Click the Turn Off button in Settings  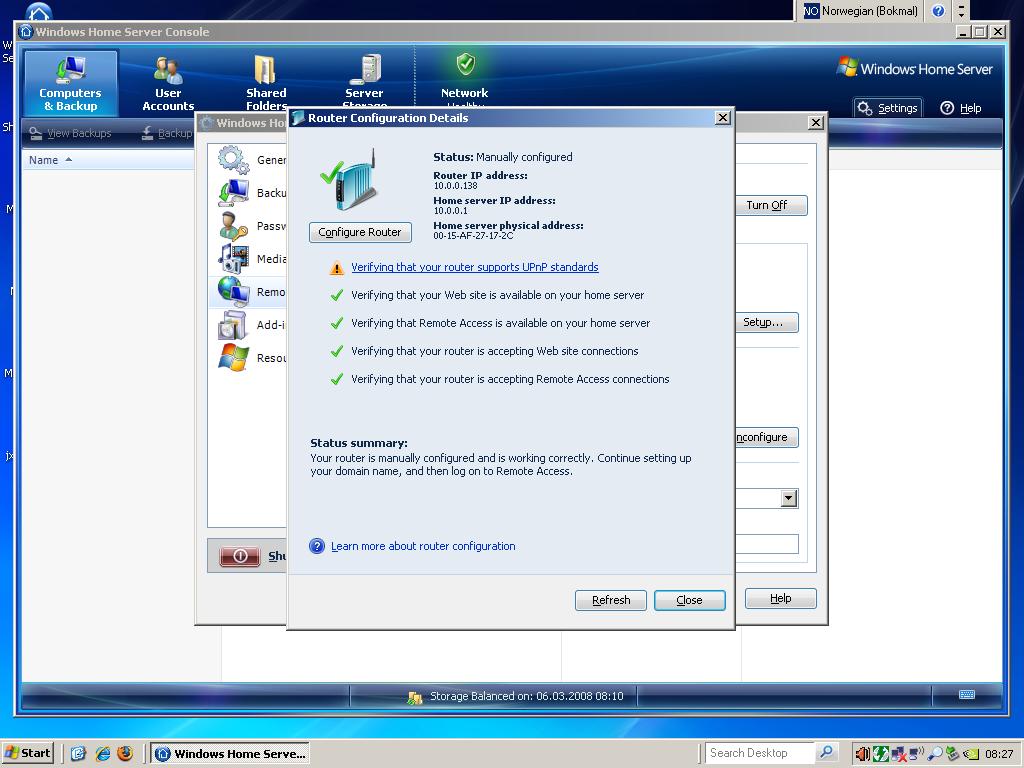(771, 205)
